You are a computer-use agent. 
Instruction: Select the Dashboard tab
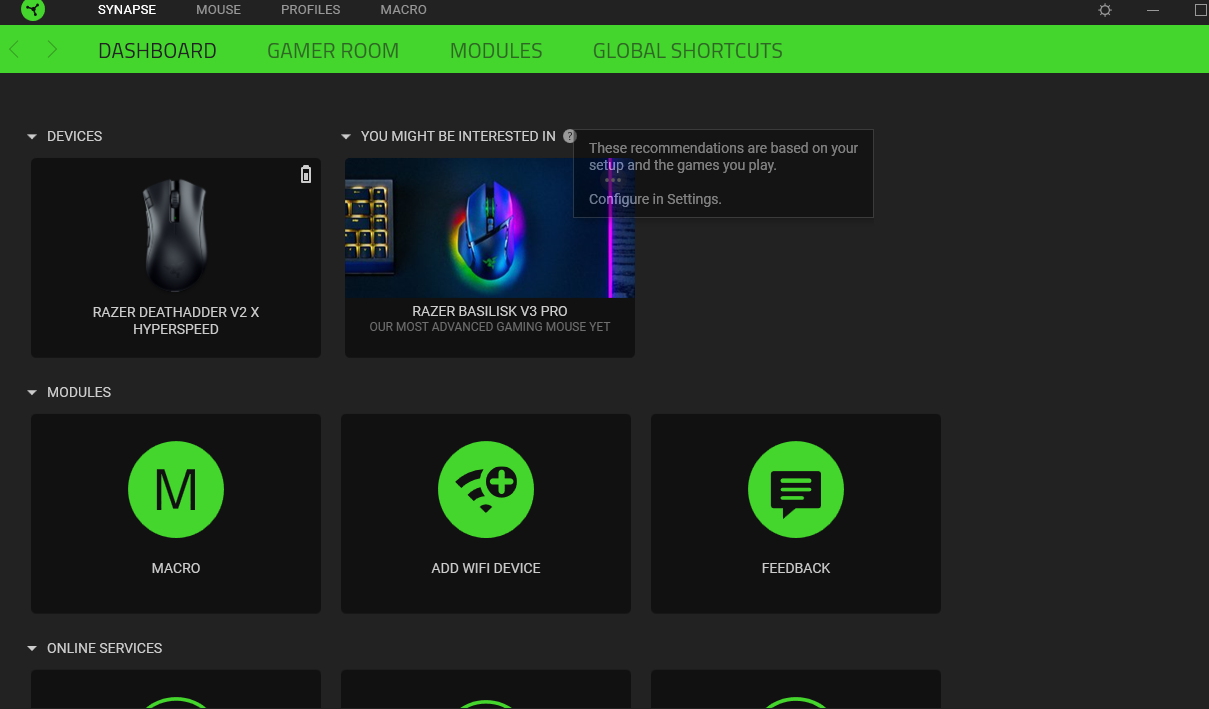click(x=157, y=51)
